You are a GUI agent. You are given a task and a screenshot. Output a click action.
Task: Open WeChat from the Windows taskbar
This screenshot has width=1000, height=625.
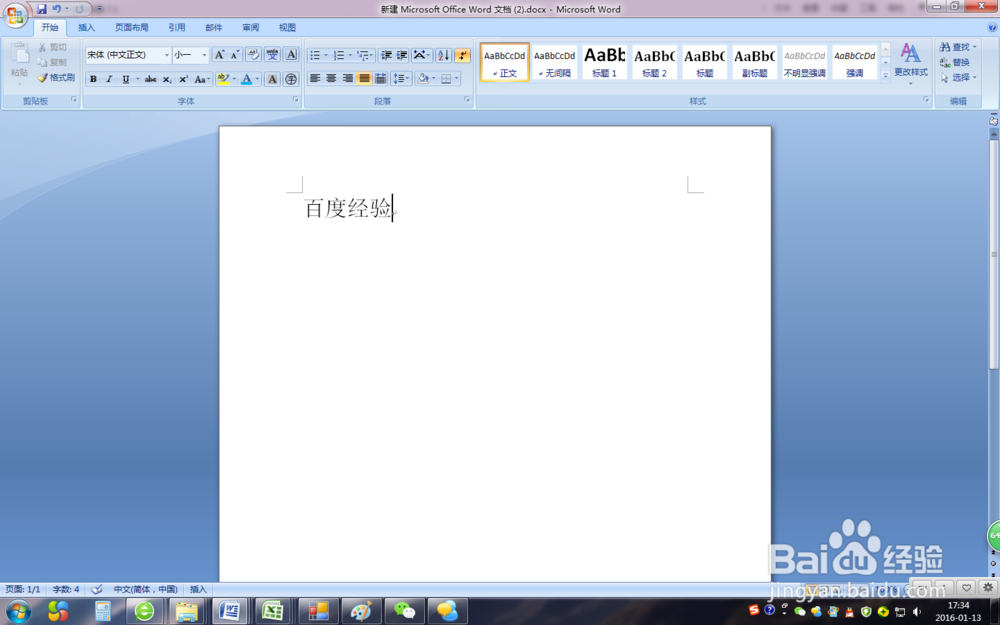404,612
